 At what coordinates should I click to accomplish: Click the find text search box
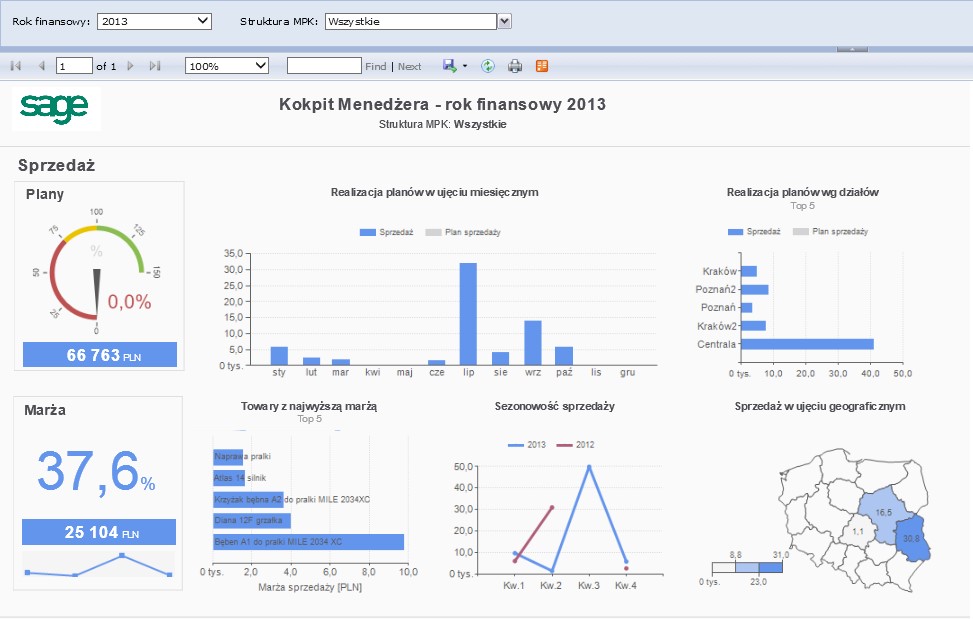click(323, 66)
